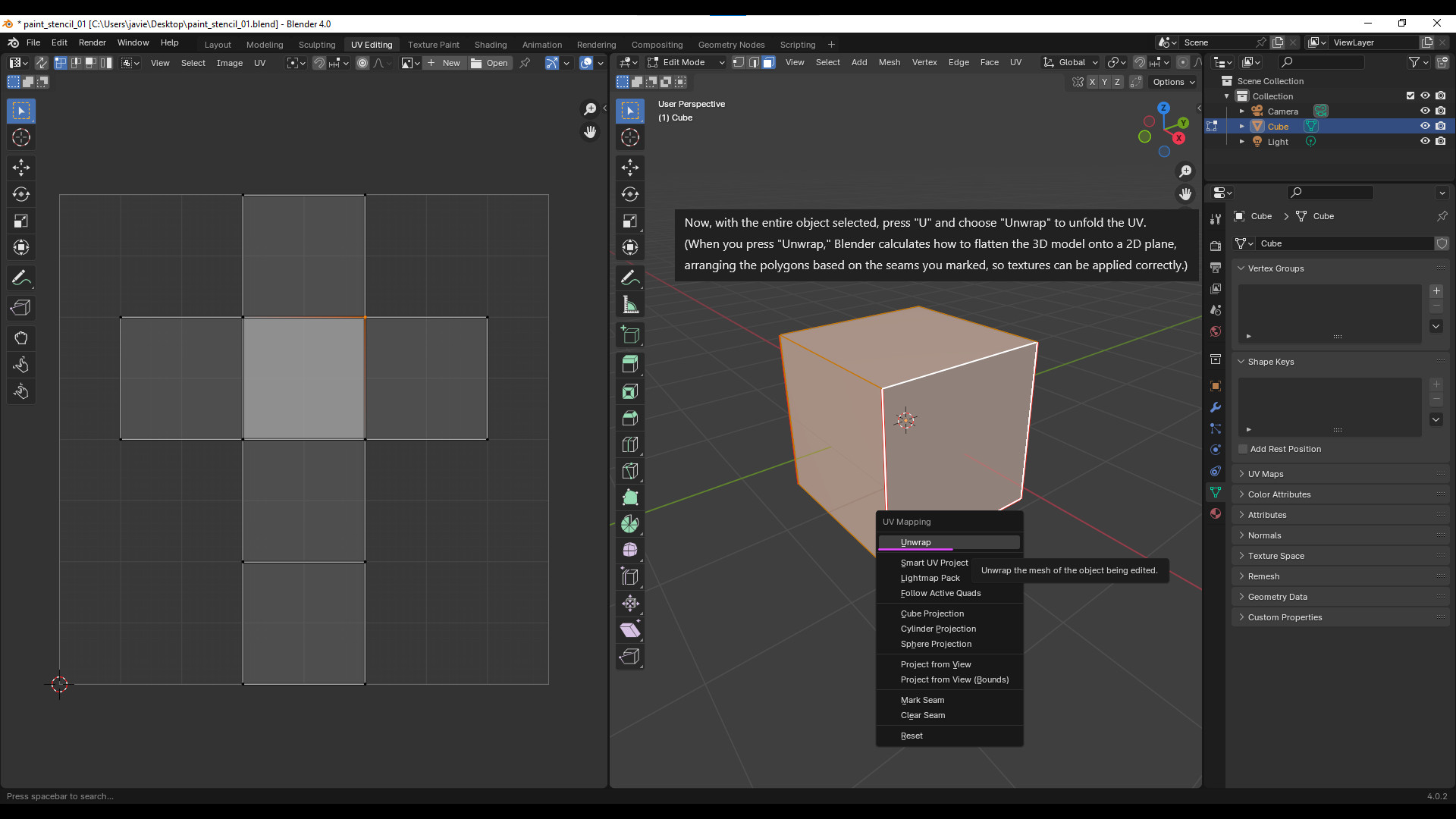This screenshot has width=1456, height=819.
Task: Activate the Shrink/Fatten tool
Action: [x=630, y=603]
